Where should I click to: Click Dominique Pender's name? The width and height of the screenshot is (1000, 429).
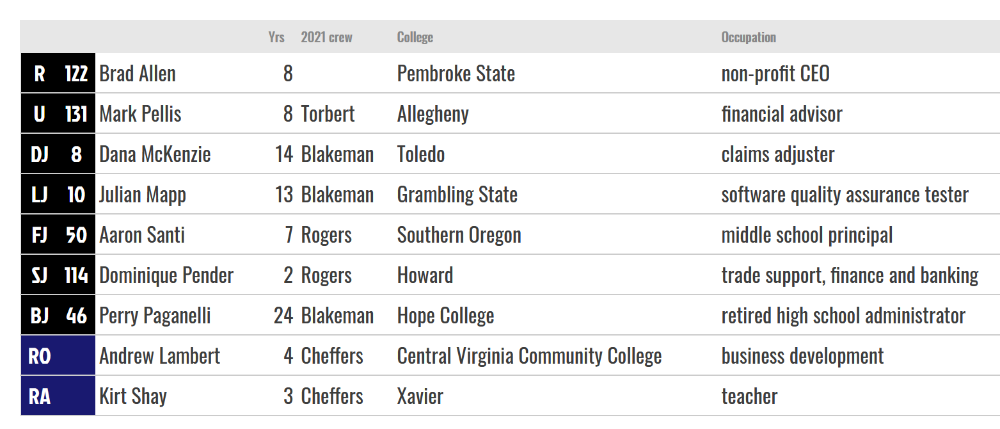click(166, 275)
